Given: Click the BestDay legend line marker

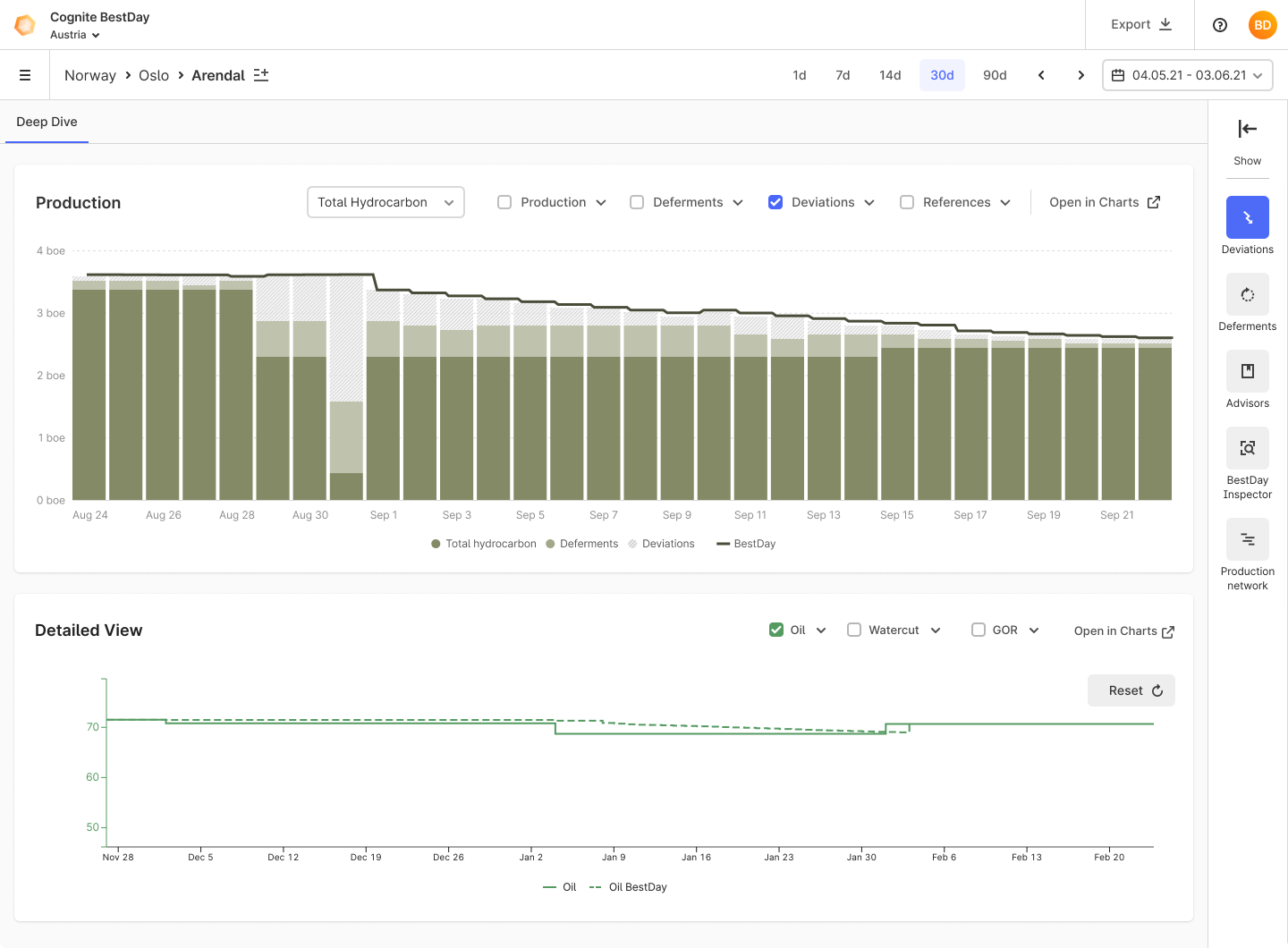Looking at the screenshot, I should (723, 544).
